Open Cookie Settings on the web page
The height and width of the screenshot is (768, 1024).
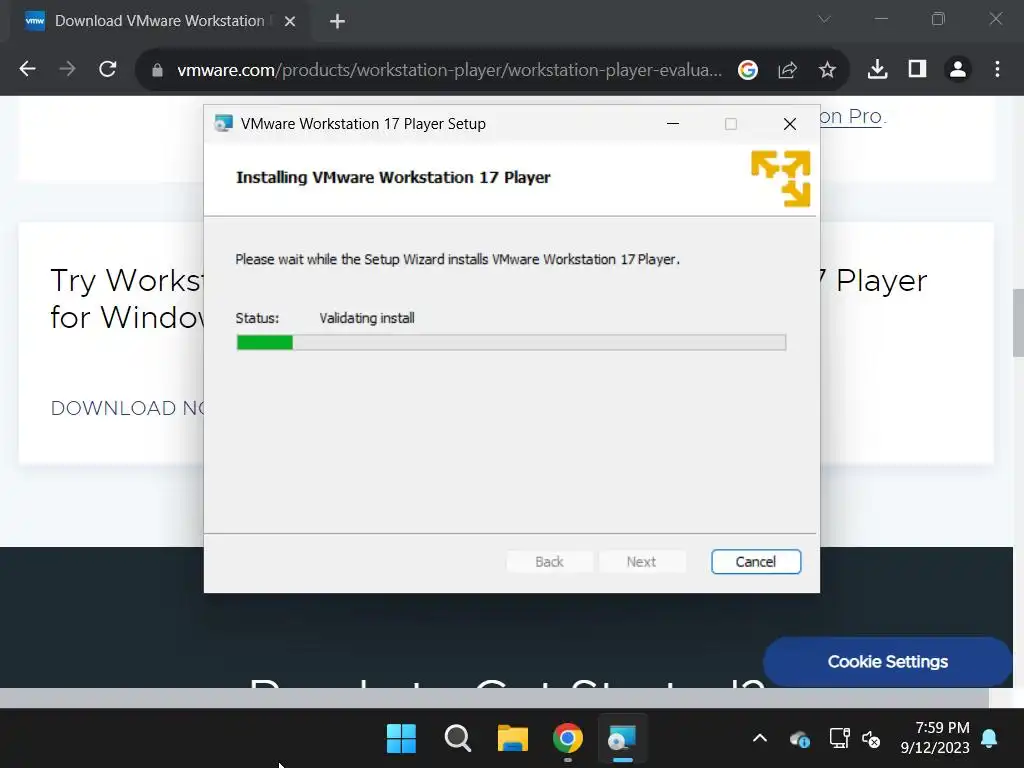coord(888,662)
